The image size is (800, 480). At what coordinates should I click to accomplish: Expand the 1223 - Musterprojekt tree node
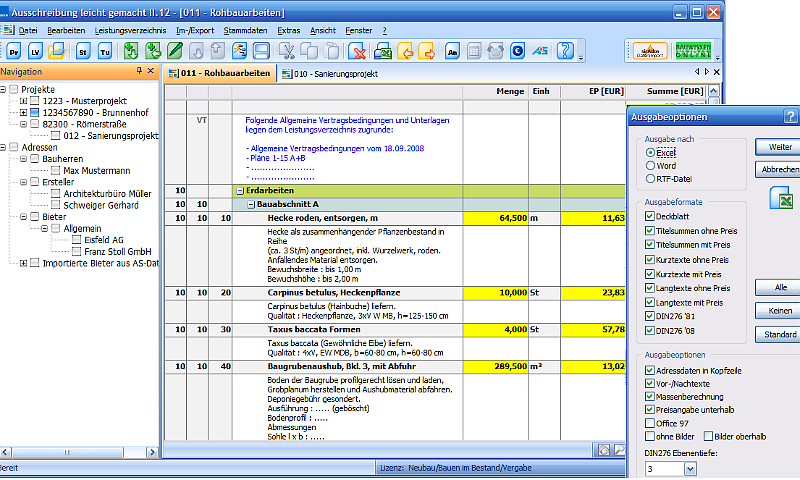pyautogui.click(x=23, y=101)
